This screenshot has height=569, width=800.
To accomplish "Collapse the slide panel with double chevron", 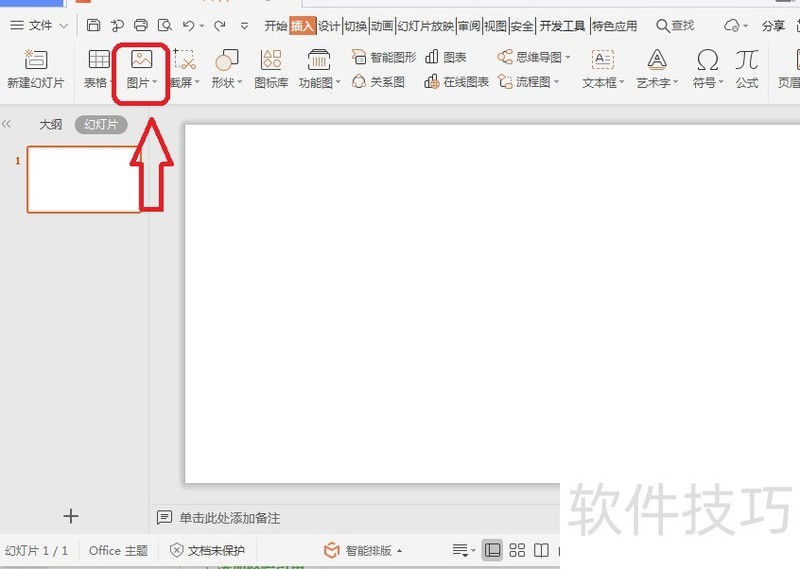I will click(x=7, y=123).
